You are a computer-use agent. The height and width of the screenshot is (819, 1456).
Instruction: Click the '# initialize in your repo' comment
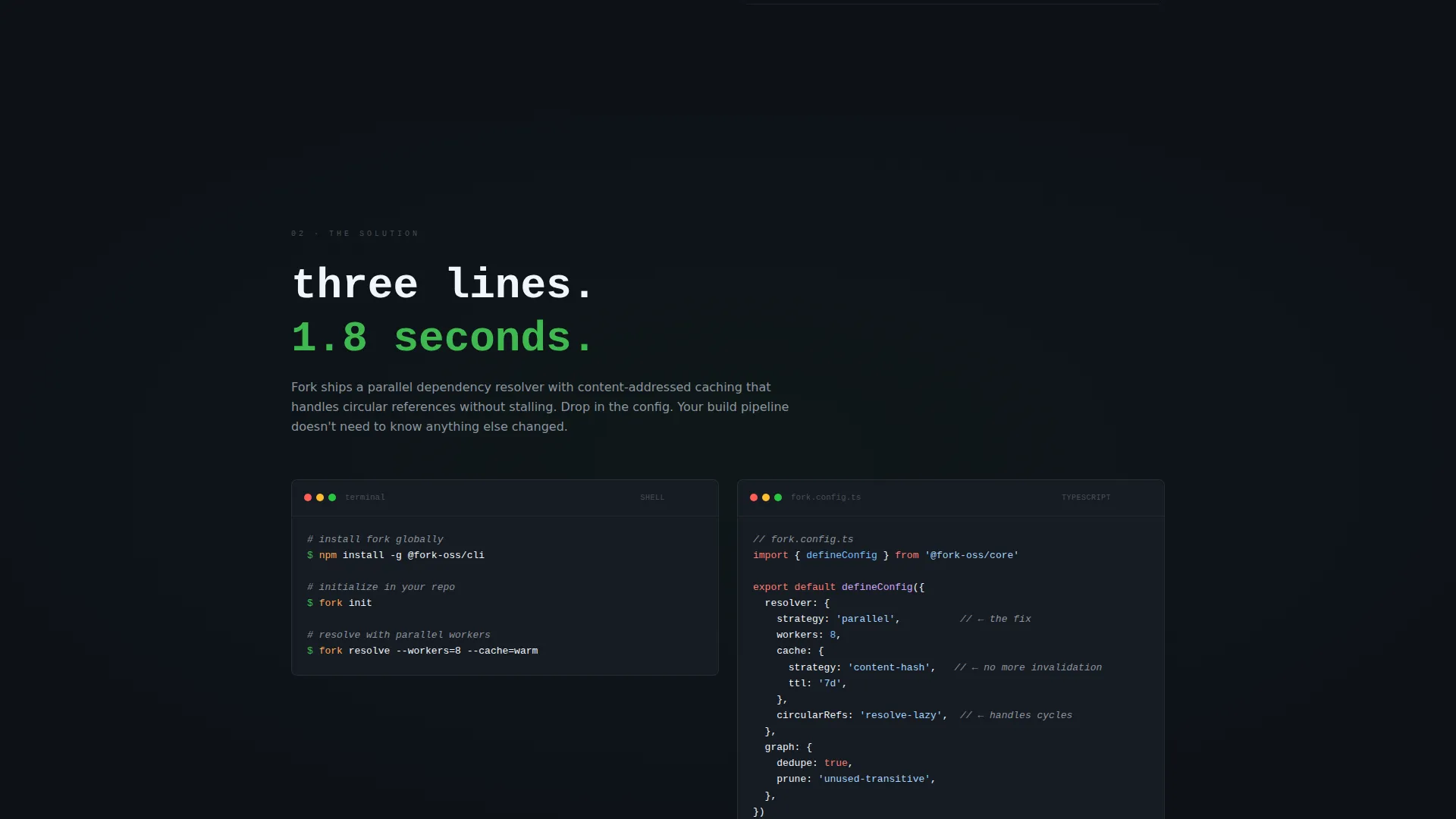[381, 587]
